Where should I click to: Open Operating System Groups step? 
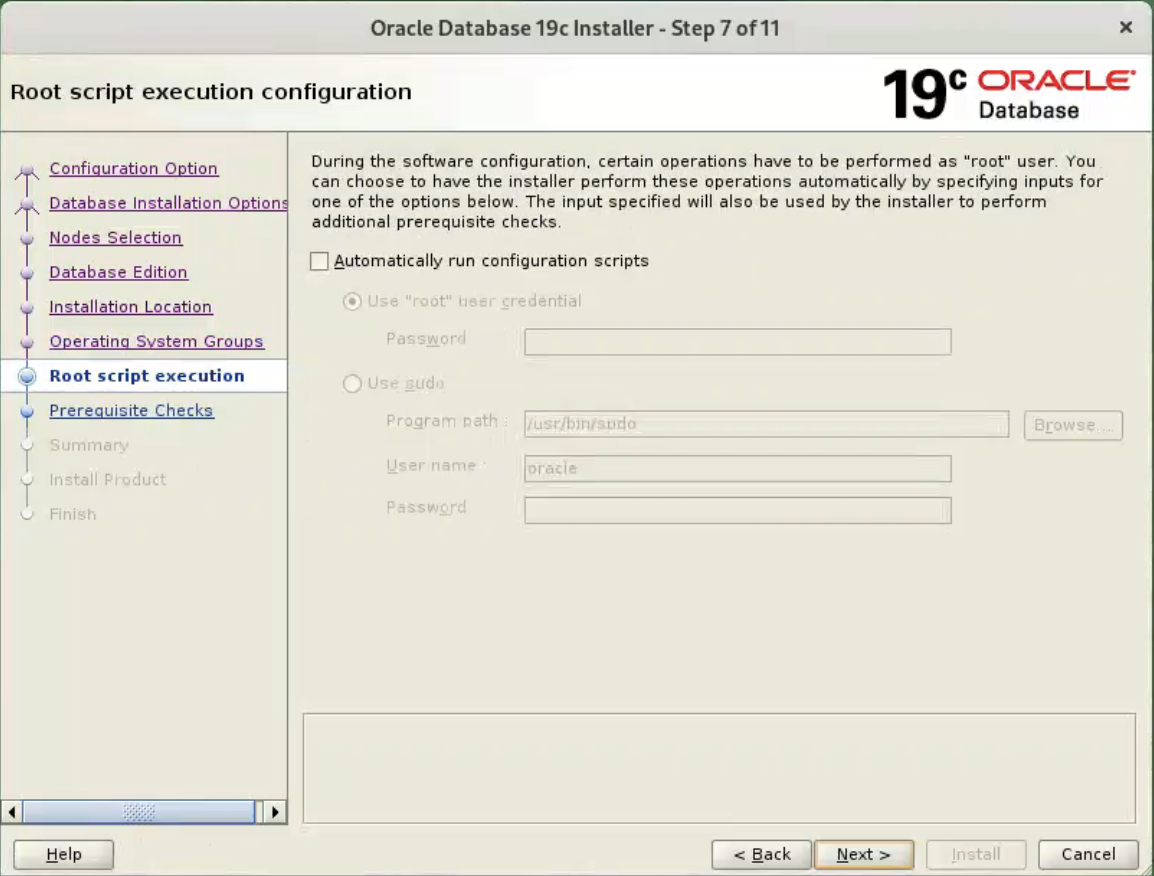(156, 342)
